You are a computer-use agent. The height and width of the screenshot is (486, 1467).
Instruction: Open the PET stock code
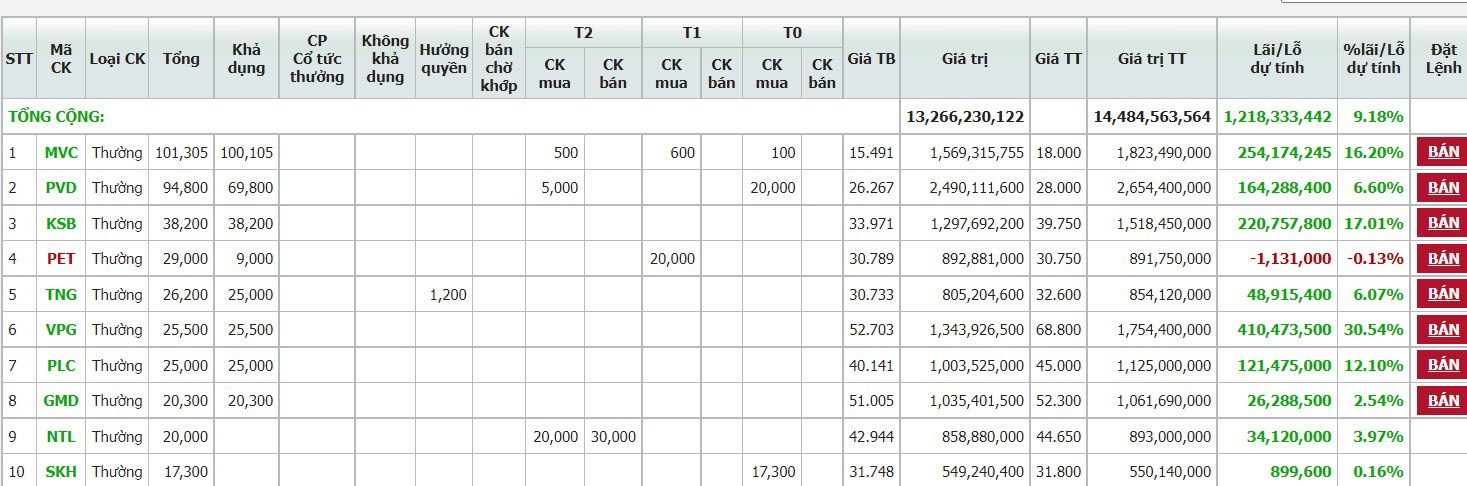61,259
